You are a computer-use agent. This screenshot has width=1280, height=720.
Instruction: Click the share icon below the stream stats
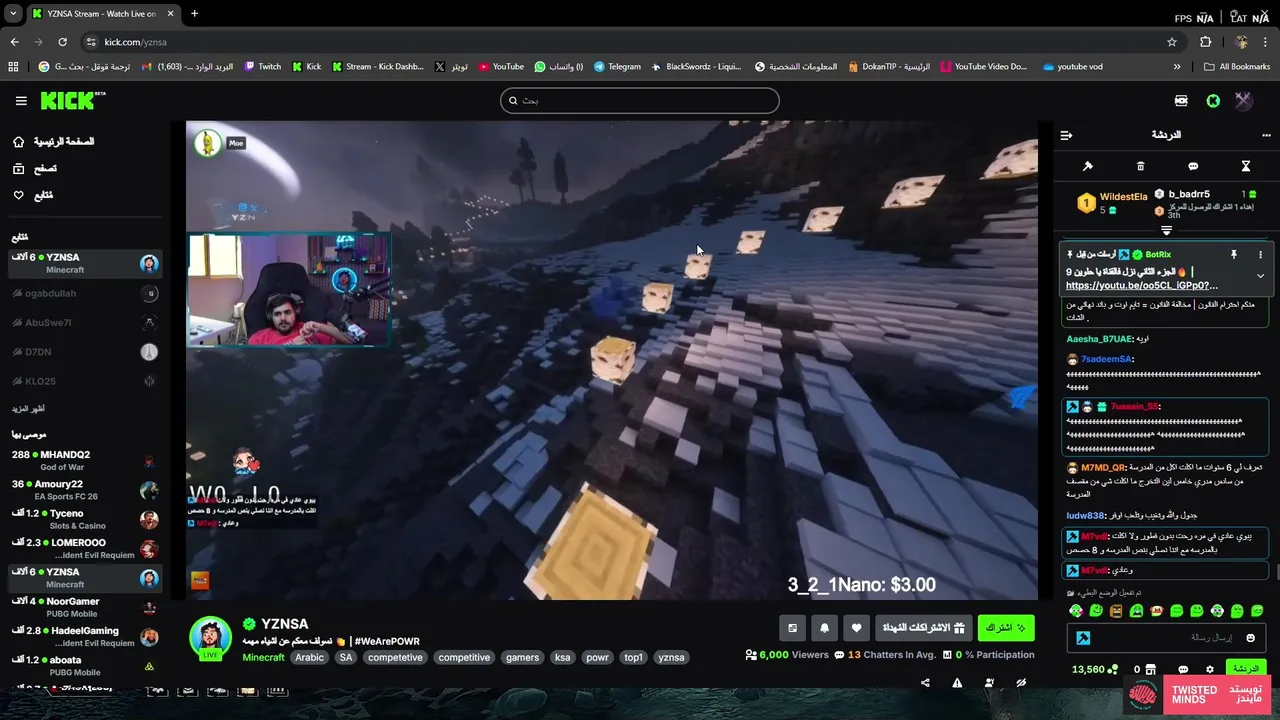[x=925, y=683]
